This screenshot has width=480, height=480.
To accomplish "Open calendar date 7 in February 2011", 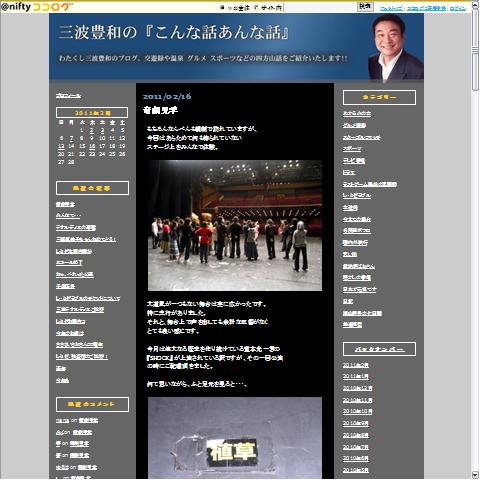I will (71, 138).
